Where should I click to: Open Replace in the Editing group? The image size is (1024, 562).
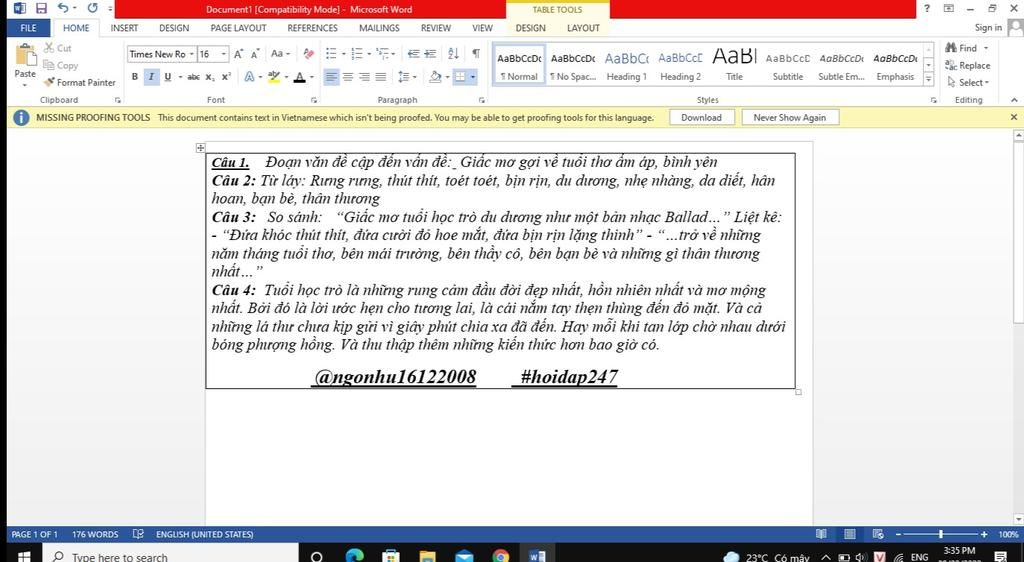(968, 65)
